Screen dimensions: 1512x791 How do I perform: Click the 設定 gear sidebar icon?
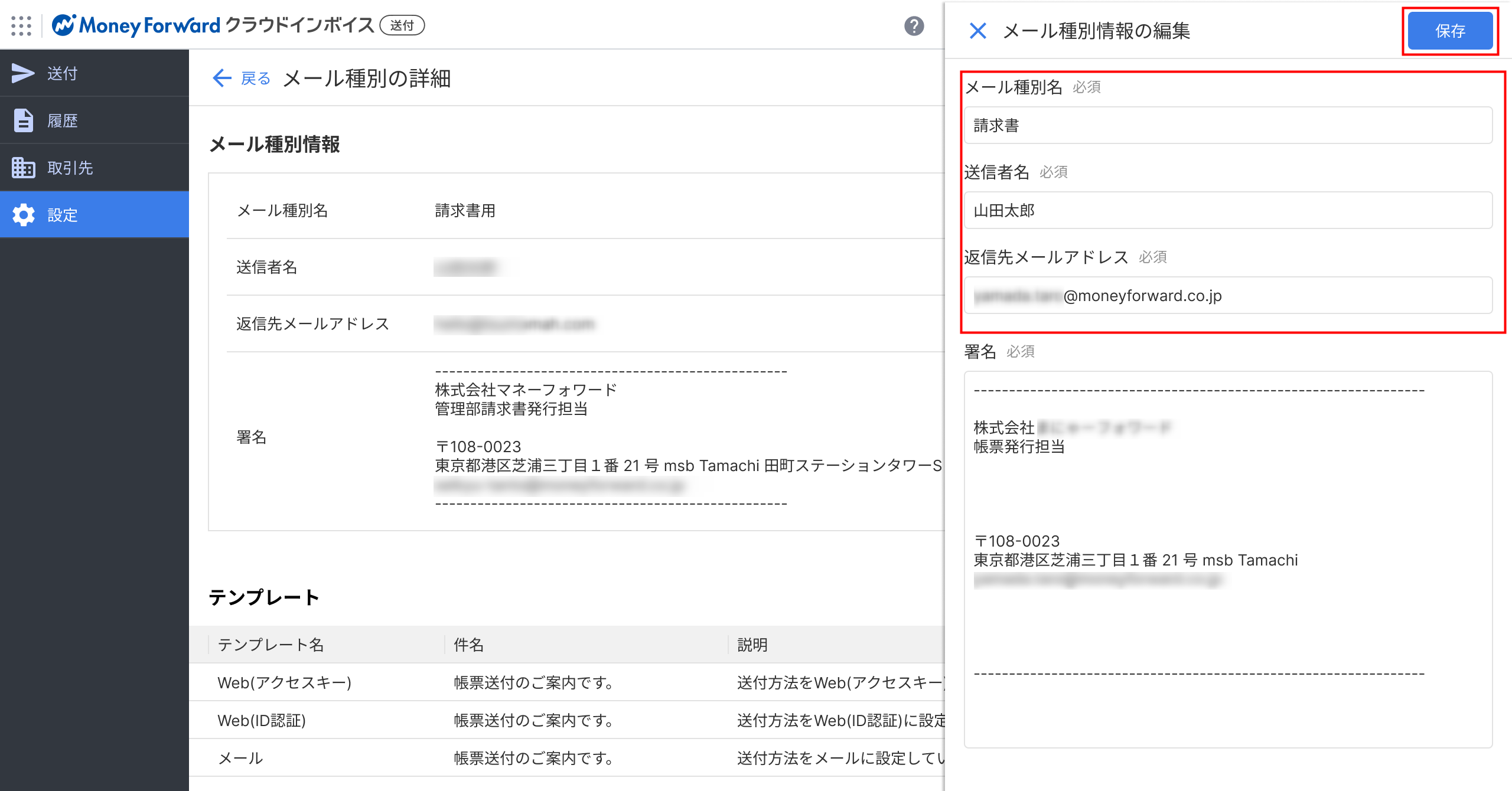click(x=23, y=215)
